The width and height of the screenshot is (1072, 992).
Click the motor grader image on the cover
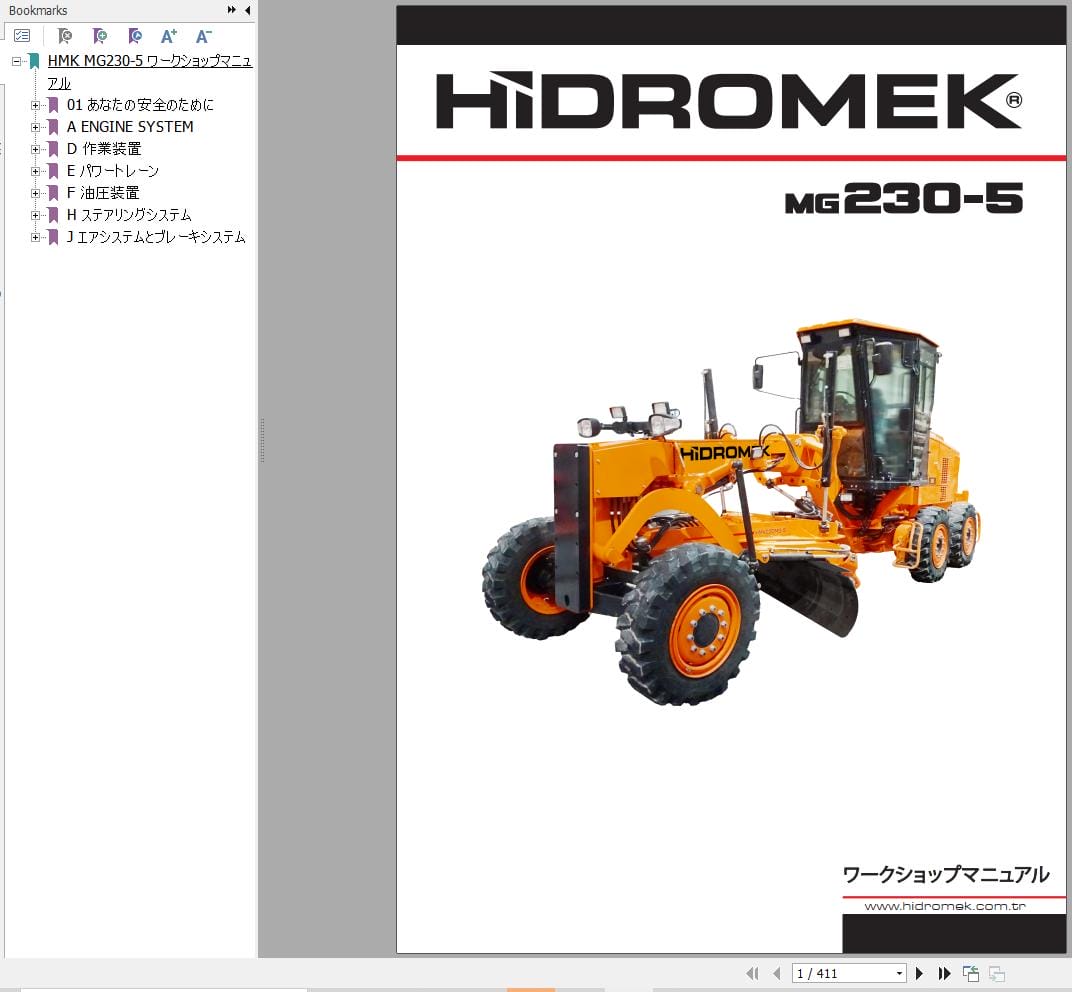(732, 511)
